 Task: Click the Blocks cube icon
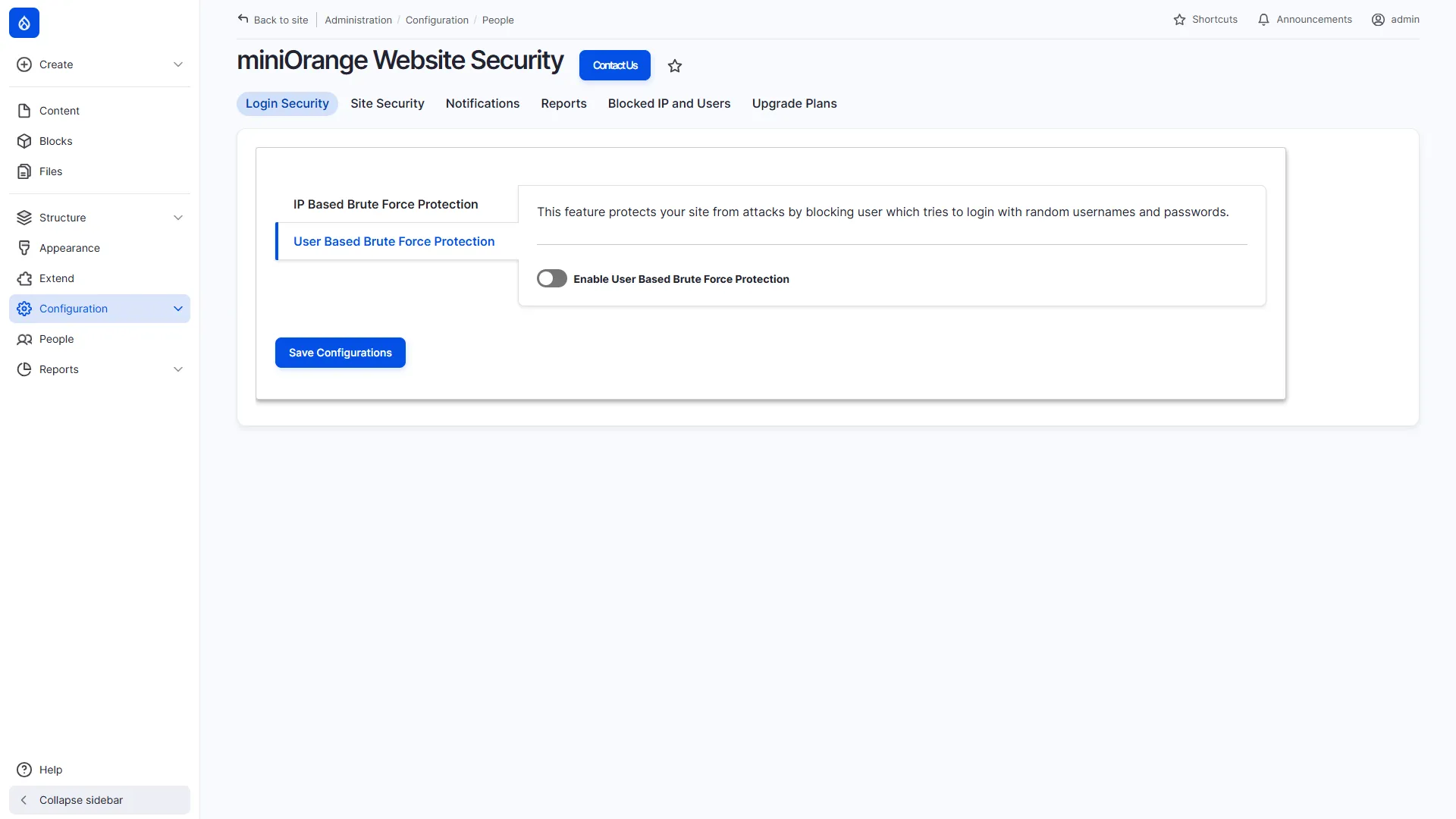pyautogui.click(x=24, y=141)
